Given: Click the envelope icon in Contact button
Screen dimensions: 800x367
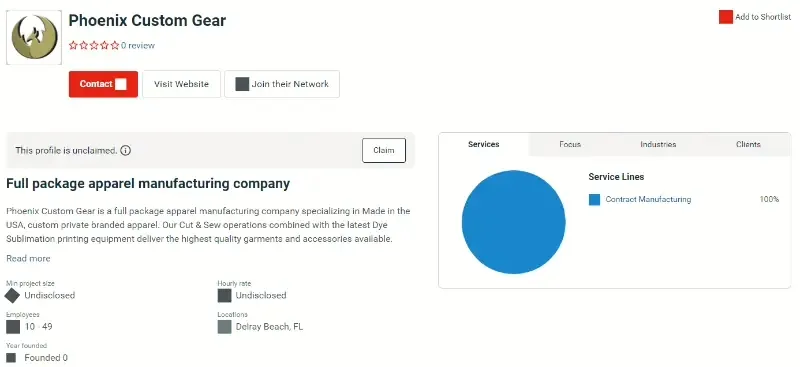Looking at the screenshot, I should 120,84.
